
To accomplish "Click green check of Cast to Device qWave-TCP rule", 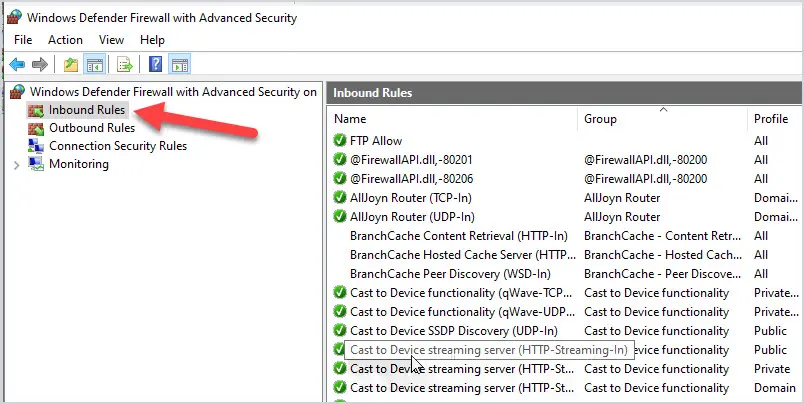I will [x=339, y=292].
